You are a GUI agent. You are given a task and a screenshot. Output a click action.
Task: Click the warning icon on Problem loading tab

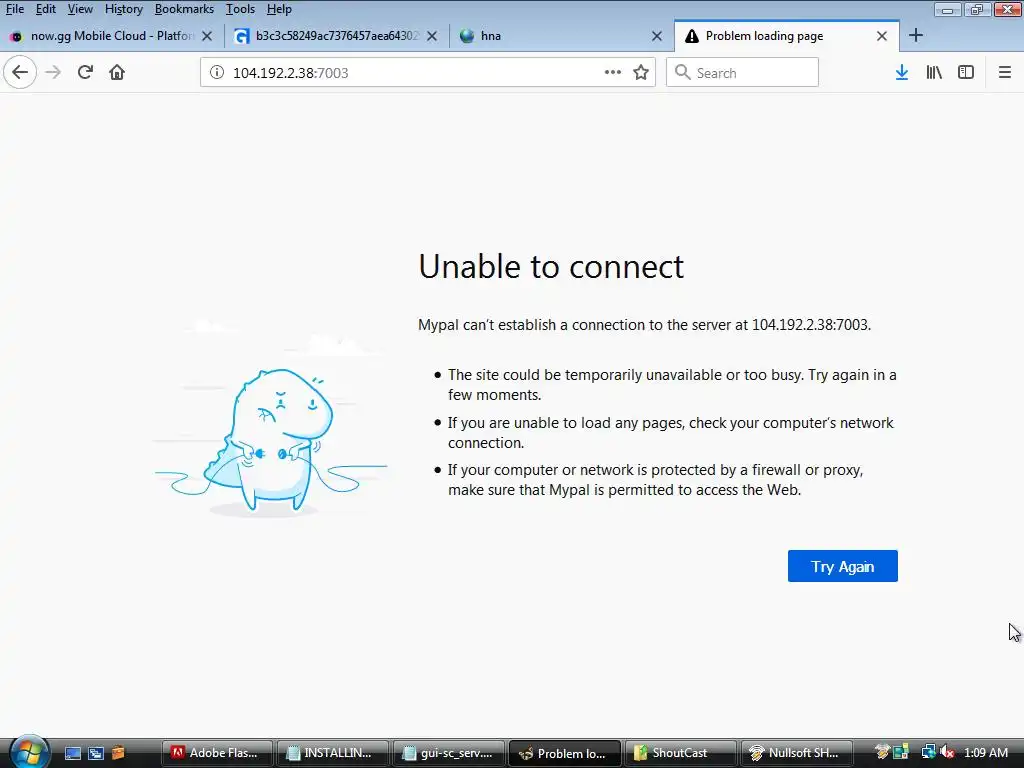pos(692,37)
